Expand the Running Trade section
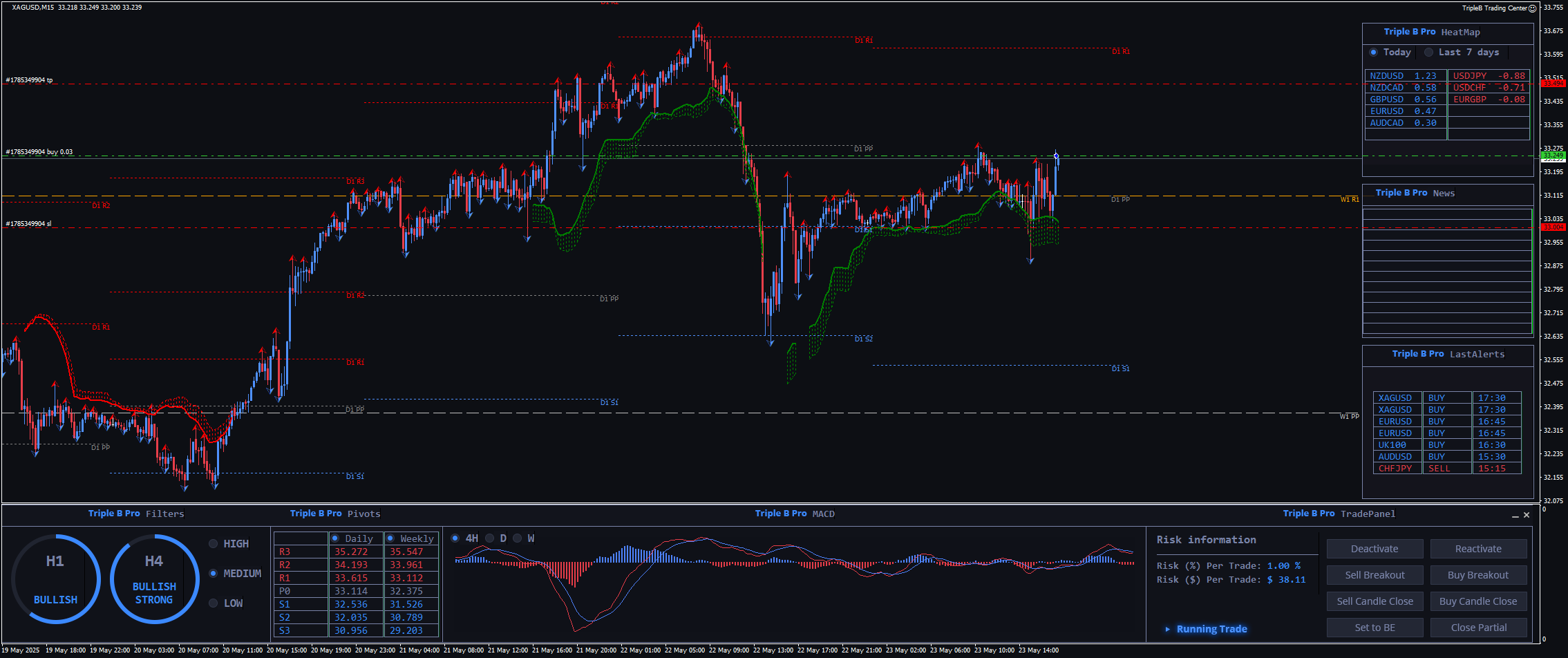The width and height of the screenshot is (1568, 658). click(x=1168, y=629)
